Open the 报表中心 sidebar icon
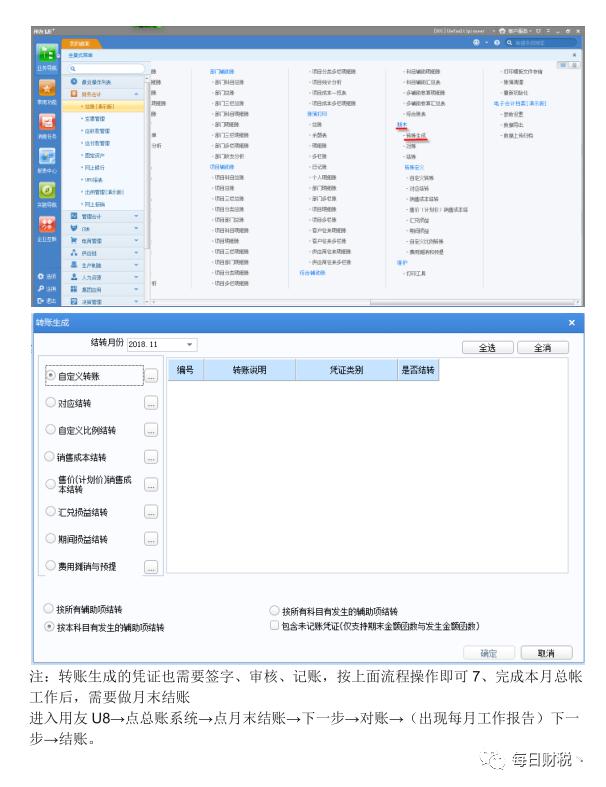This screenshot has width=606, height=787. coord(47,156)
